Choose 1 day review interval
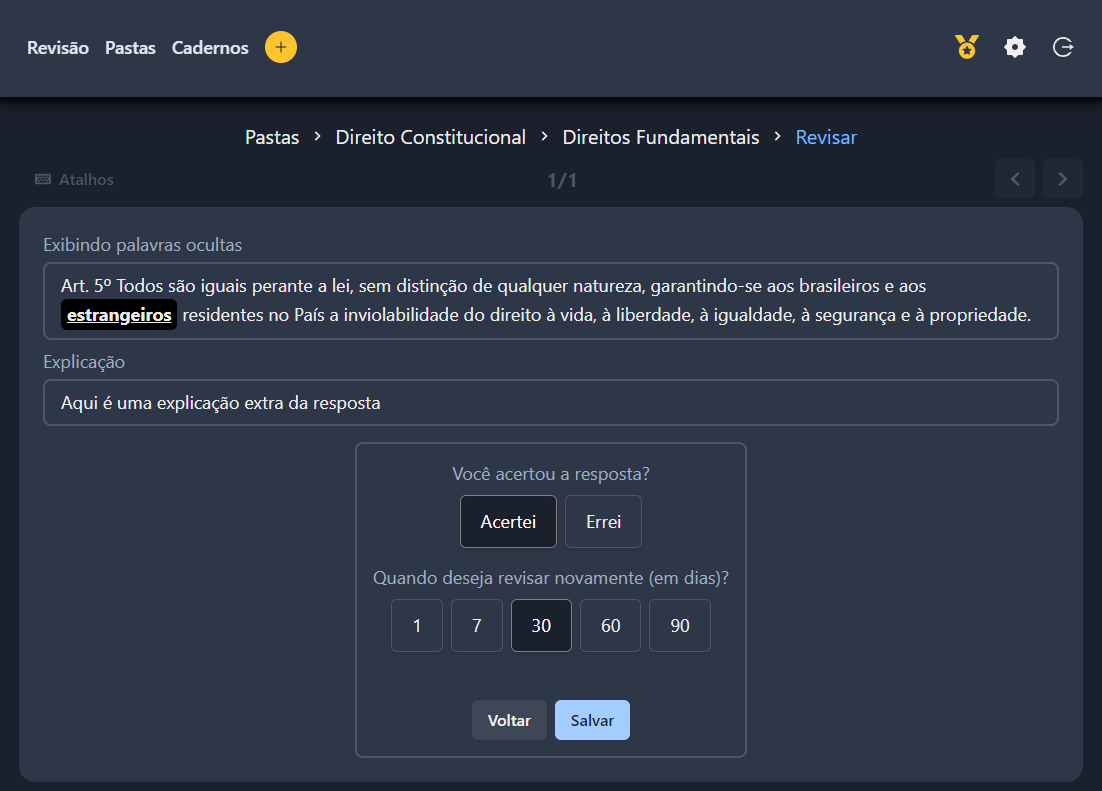 (417, 626)
